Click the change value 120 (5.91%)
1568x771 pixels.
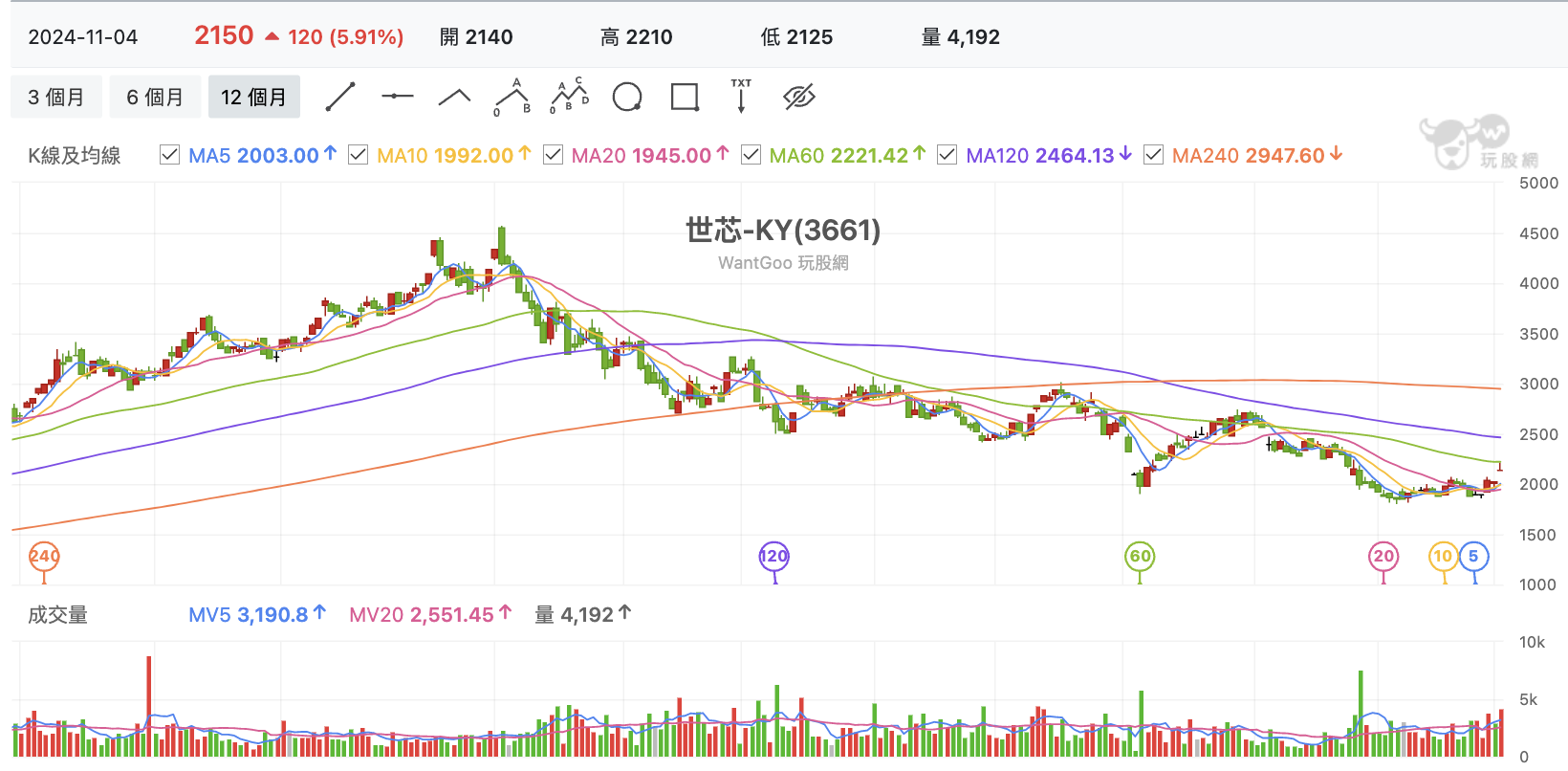pos(345,37)
